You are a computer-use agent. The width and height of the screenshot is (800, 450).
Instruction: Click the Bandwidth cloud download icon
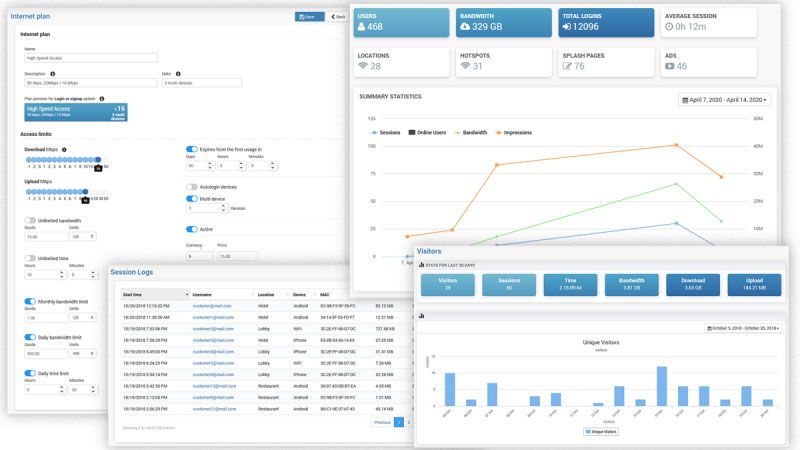click(x=468, y=27)
